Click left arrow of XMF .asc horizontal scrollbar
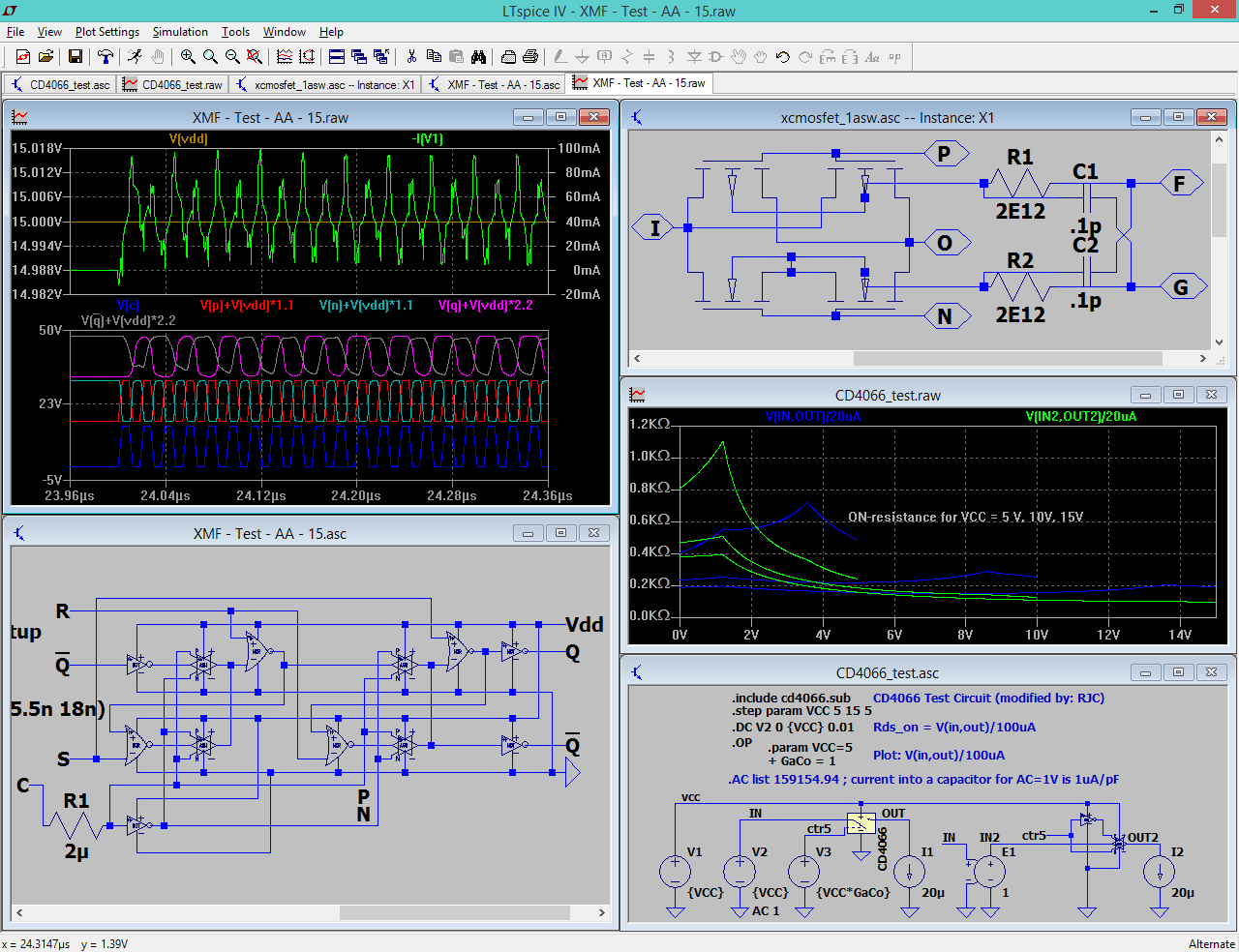Viewport: 1239px width, 952px height. tap(19, 912)
